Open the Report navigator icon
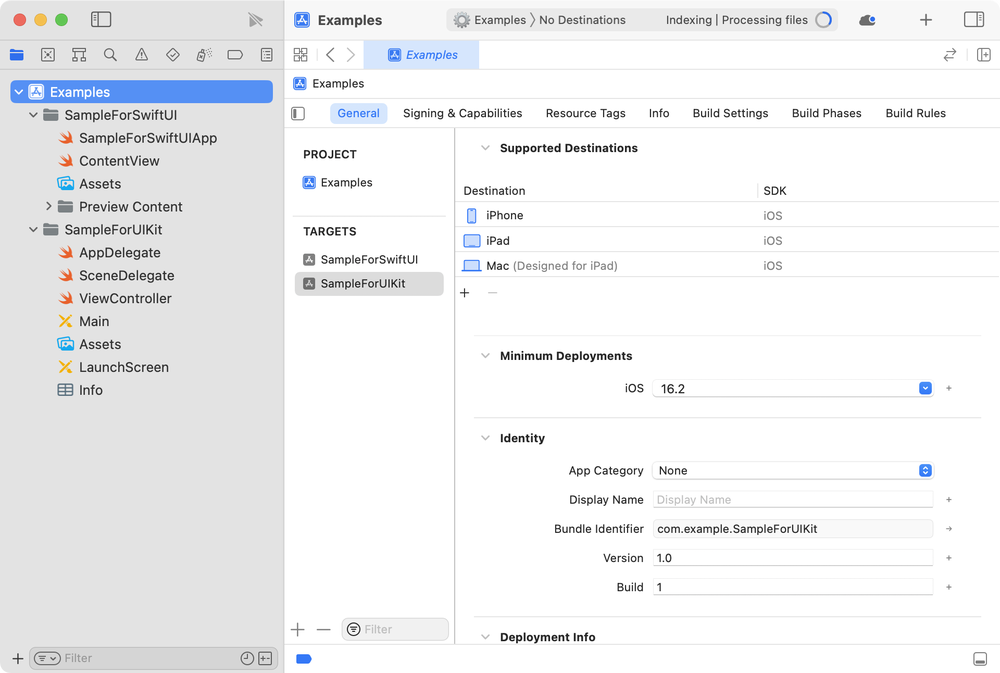This screenshot has width=1000, height=673. pos(266,55)
